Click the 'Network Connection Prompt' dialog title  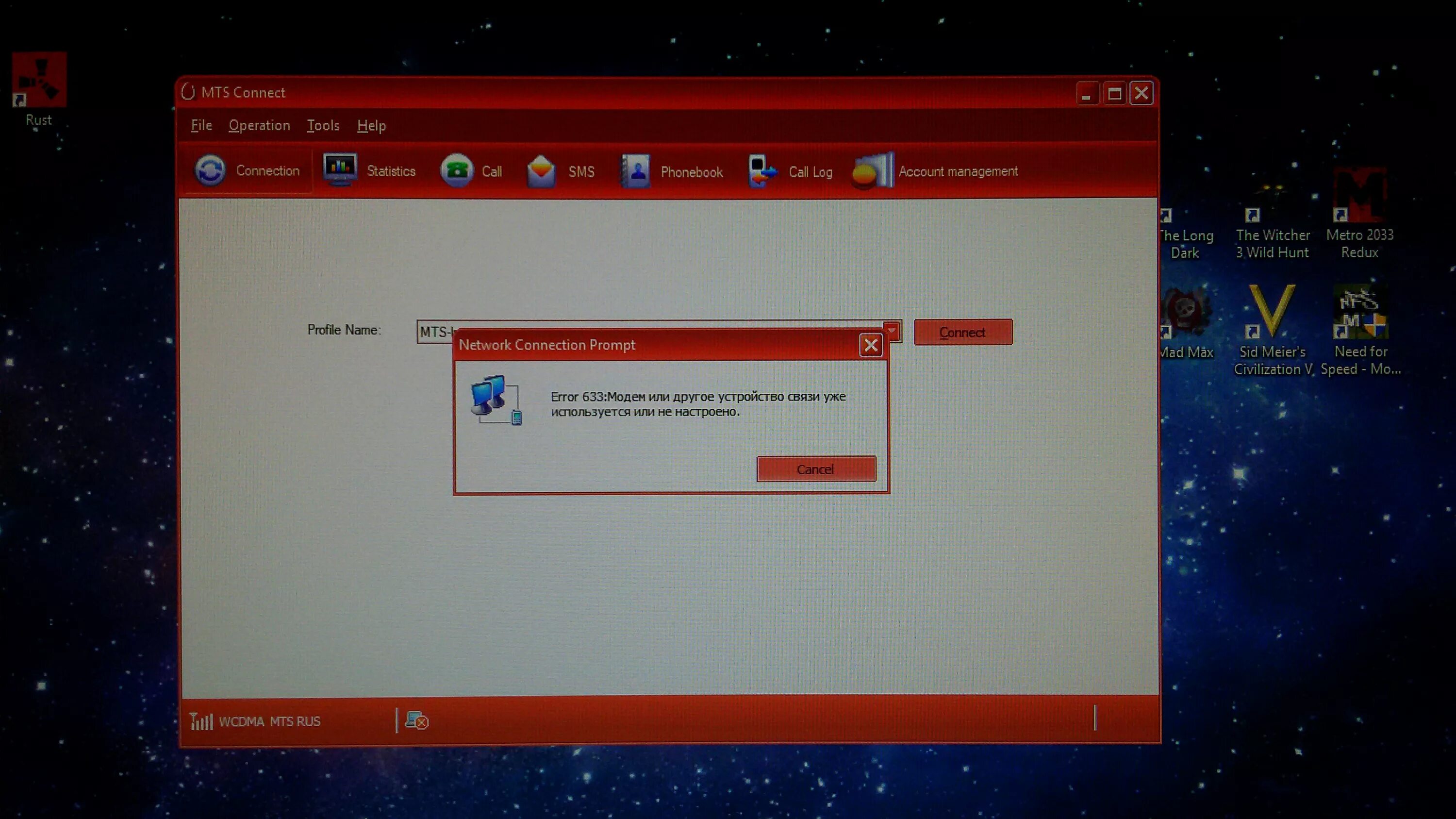click(547, 345)
